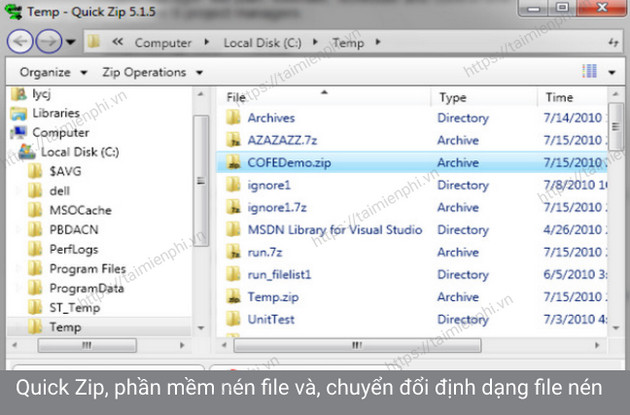This screenshot has width=630, height=415.
Task: Select the Program Files folder in tree
Action: [86, 269]
